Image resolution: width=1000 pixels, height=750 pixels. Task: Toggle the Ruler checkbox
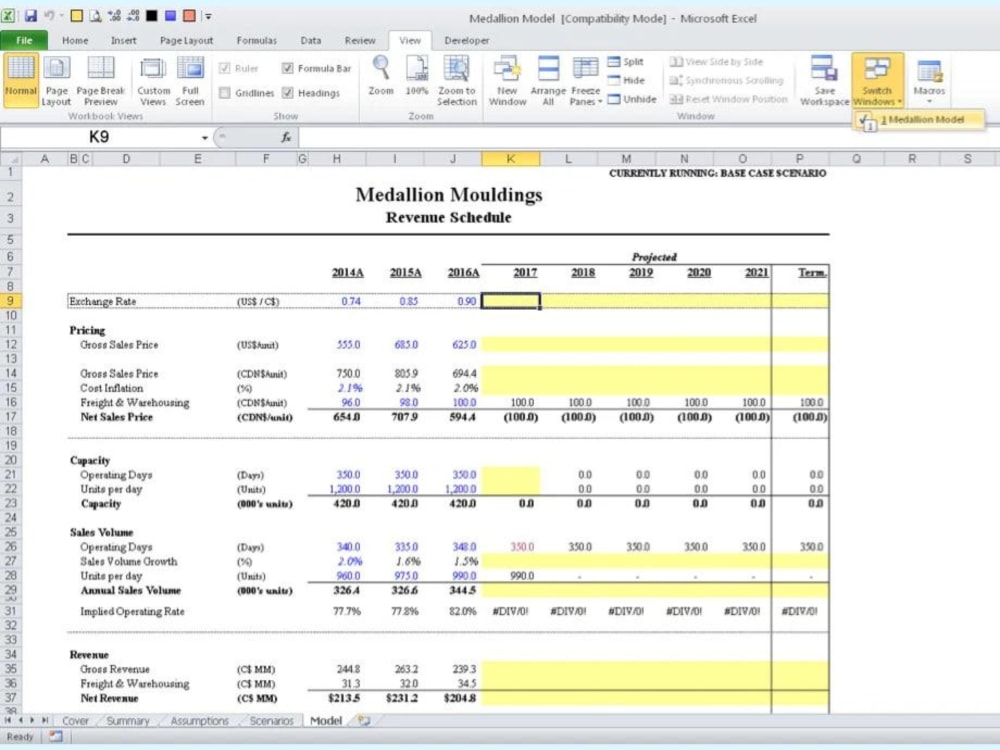tap(224, 68)
